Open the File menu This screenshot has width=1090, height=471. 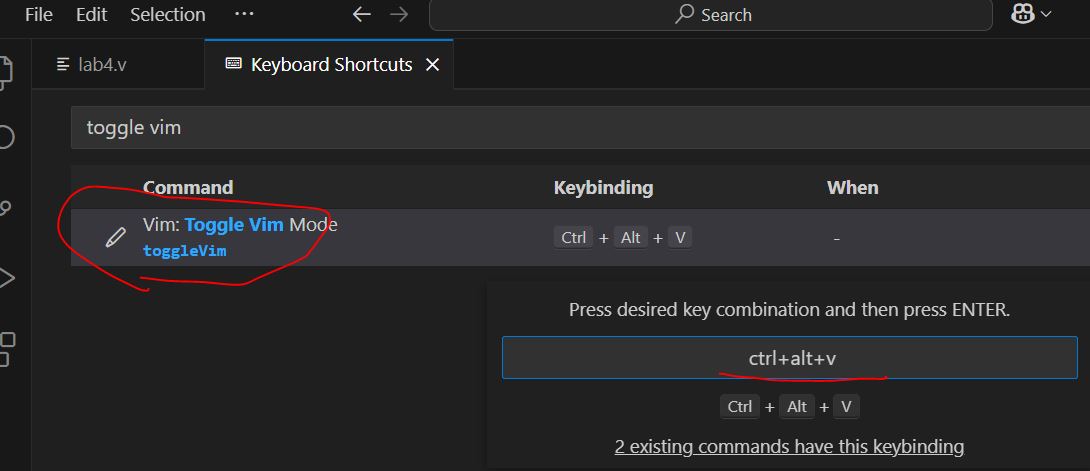pyautogui.click(x=39, y=14)
